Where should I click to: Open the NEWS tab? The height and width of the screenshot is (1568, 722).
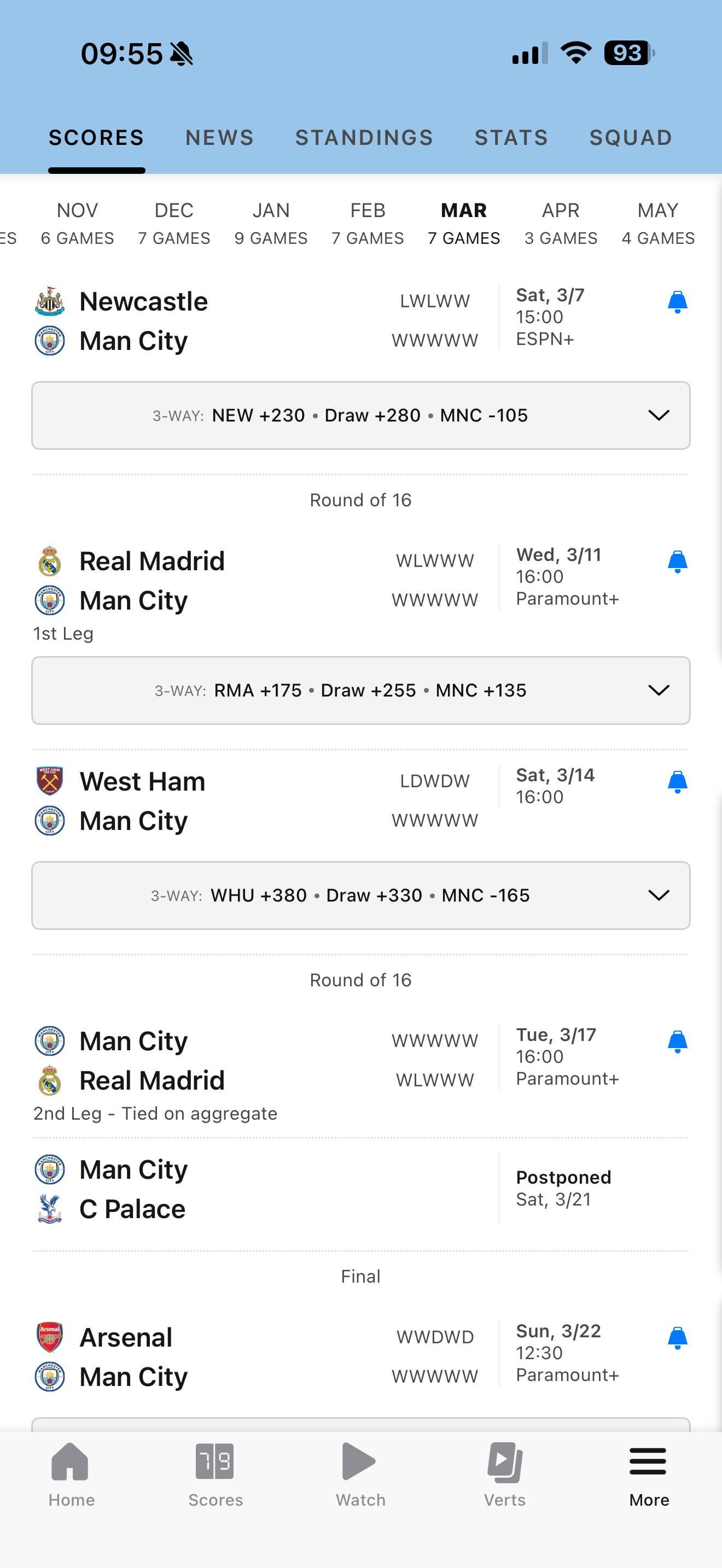click(220, 138)
